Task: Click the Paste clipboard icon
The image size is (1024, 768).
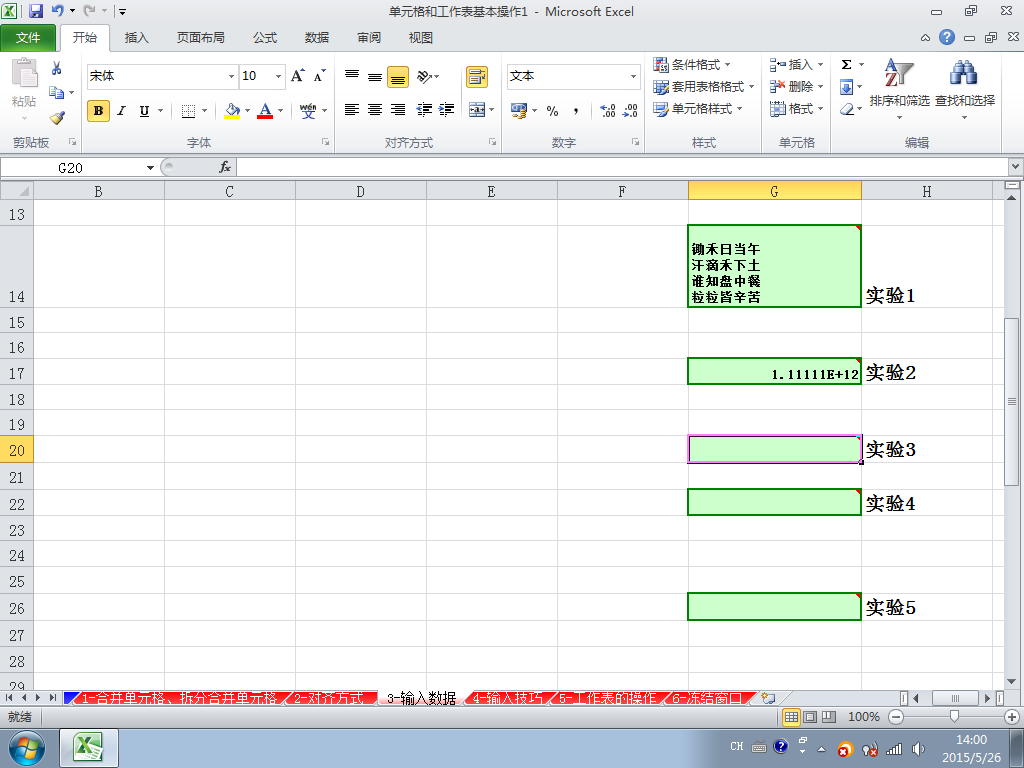Action: [x=24, y=73]
